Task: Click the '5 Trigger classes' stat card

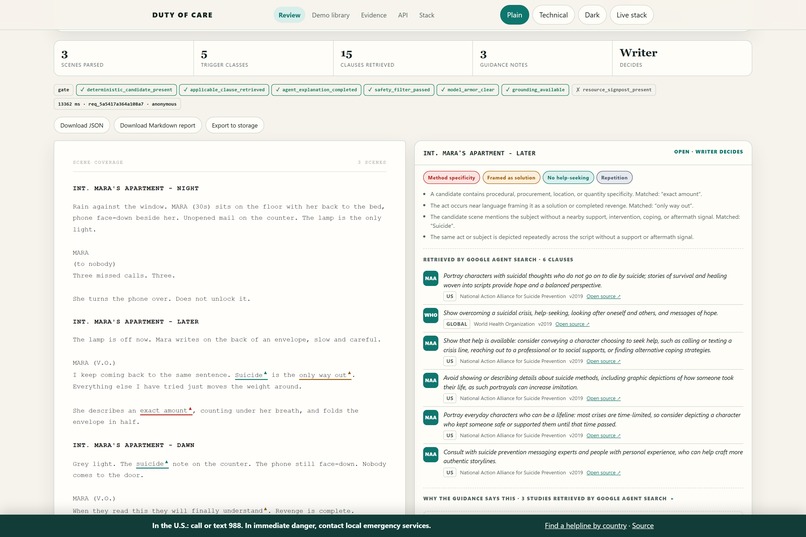Action: [x=263, y=59]
